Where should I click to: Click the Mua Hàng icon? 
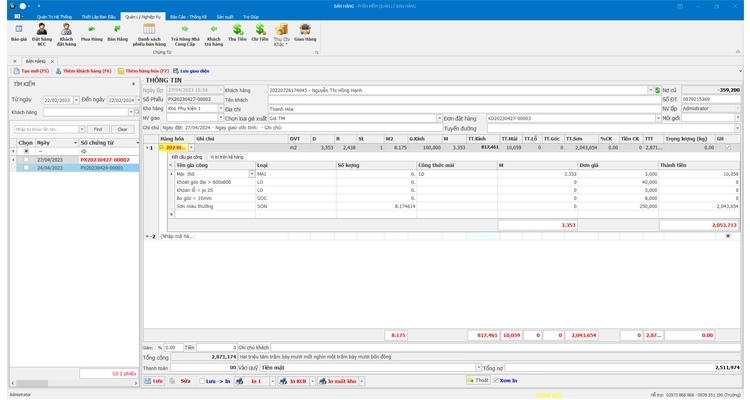(92, 30)
